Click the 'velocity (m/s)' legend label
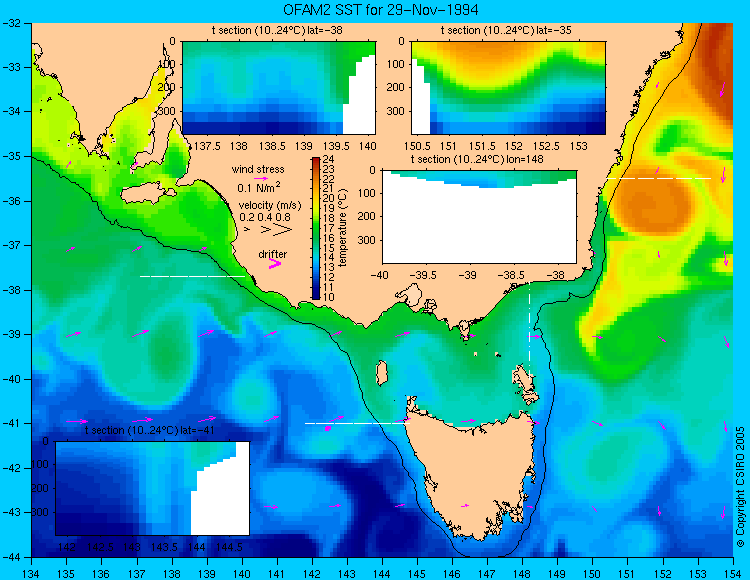This screenshot has height=580, width=750. coord(270,206)
